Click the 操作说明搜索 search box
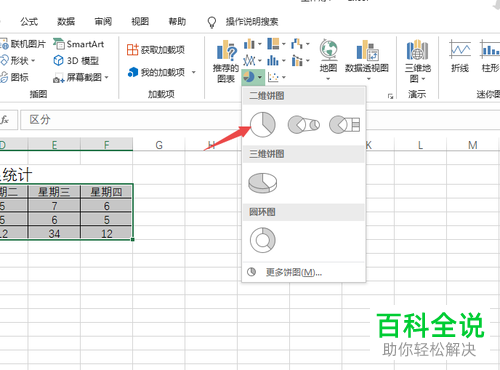This screenshot has height=370, width=500. [252, 22]
